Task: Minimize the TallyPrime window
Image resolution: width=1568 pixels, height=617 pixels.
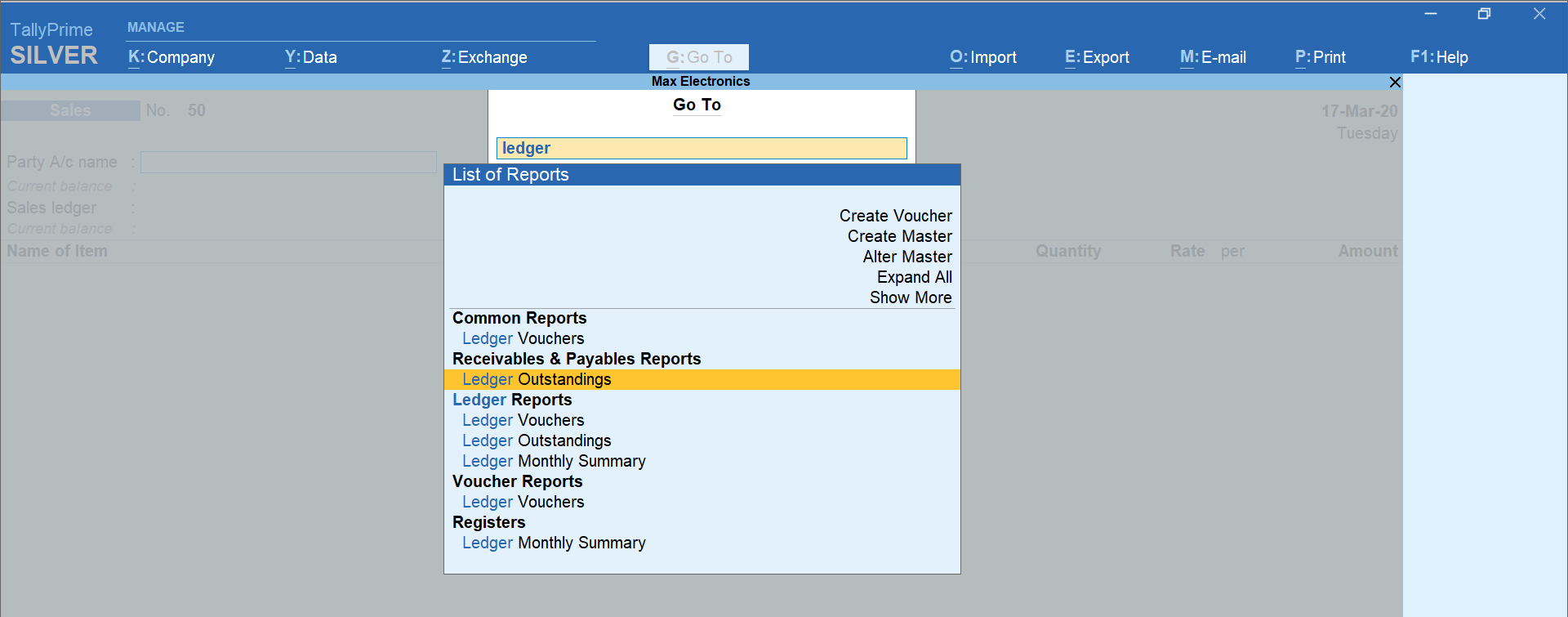Action: (x=1431, y=14)
